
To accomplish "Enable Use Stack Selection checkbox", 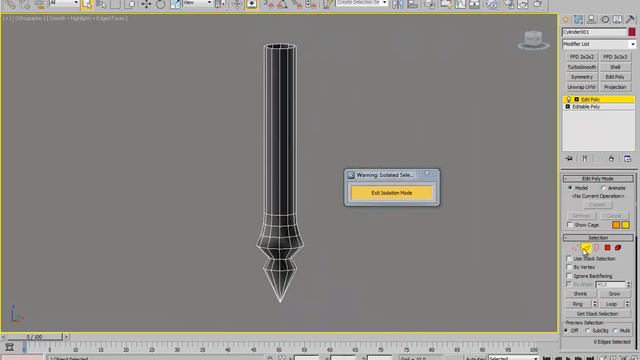I will (569, 258).
